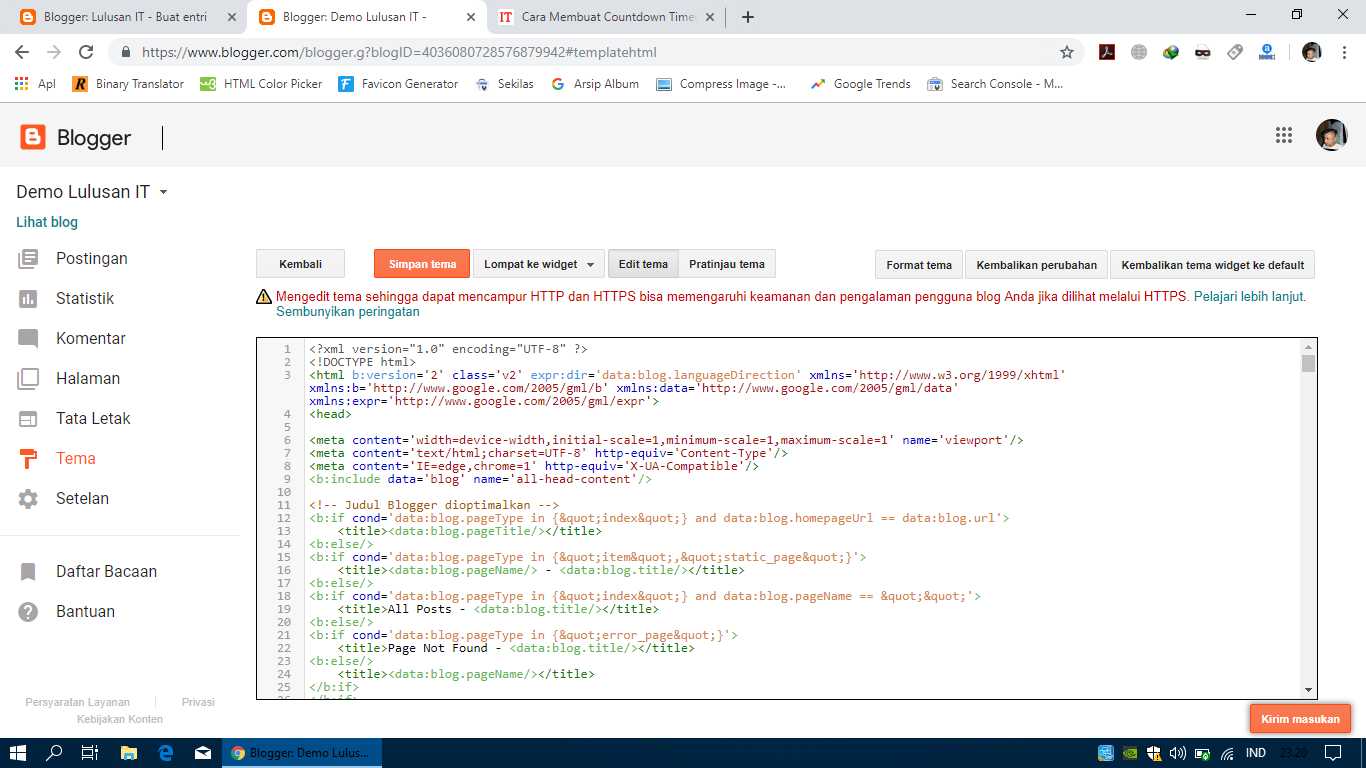Open the Persyaratan Layanan link
Viewport: 1366px width, 768px height.
(x=78, y=702)
